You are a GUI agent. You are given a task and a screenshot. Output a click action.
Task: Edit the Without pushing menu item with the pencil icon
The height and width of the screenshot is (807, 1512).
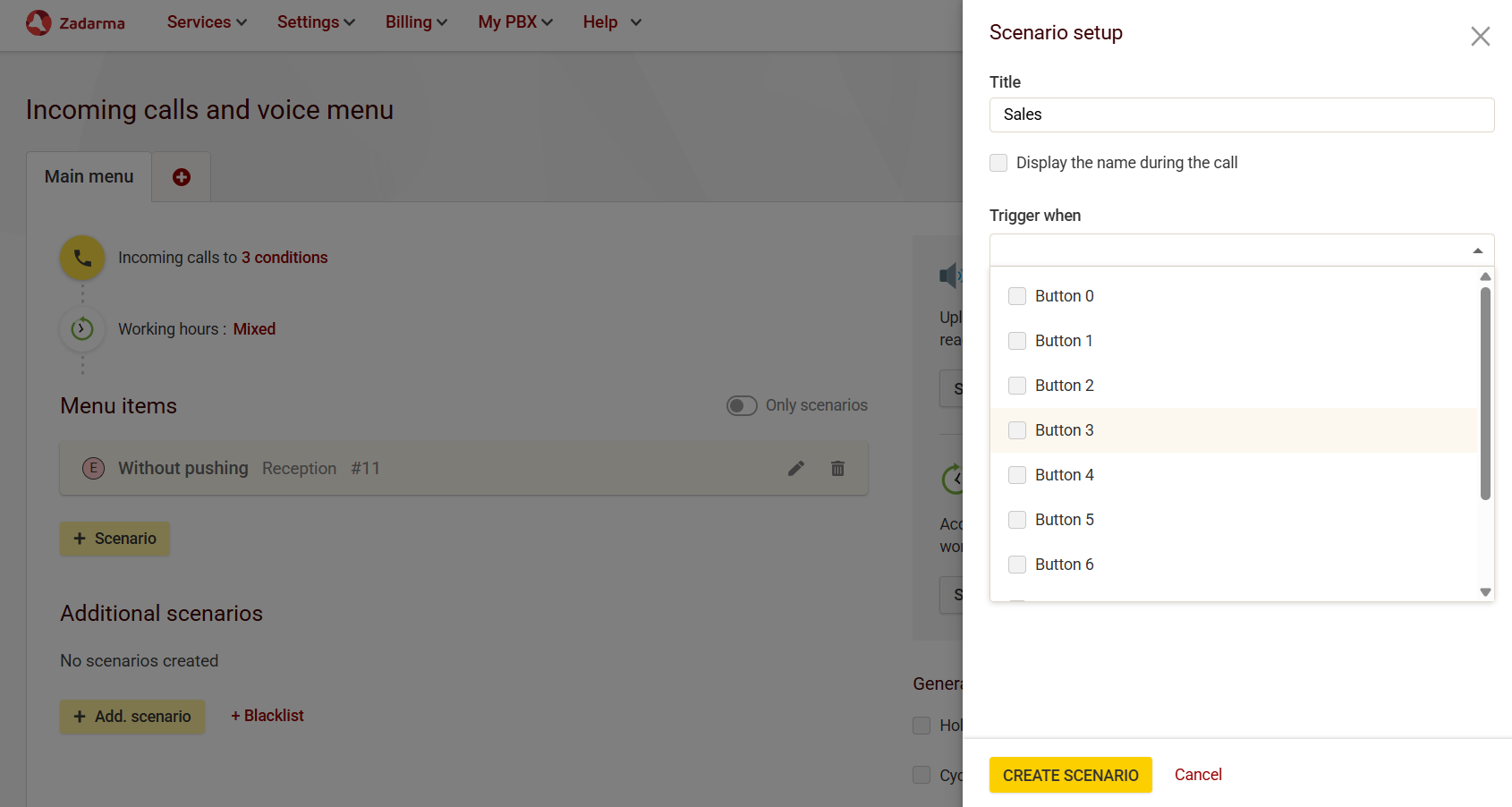click(796, 468)
